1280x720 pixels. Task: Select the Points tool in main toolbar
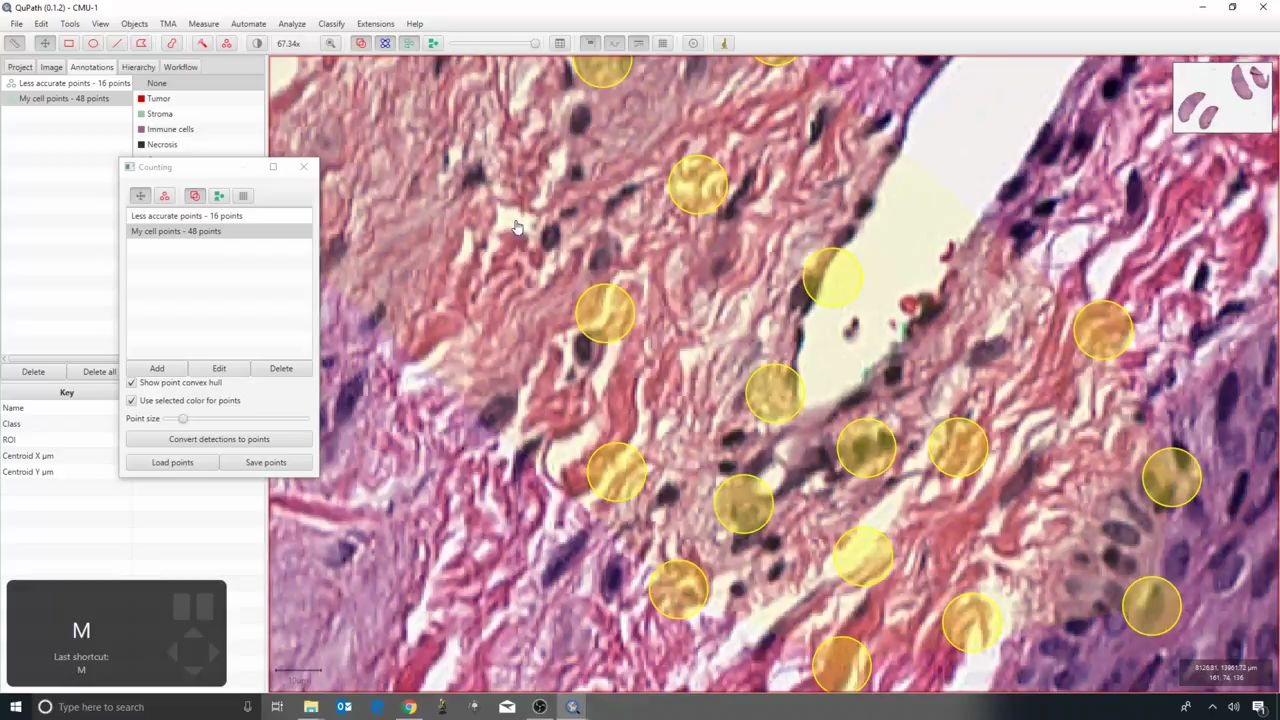226,43
